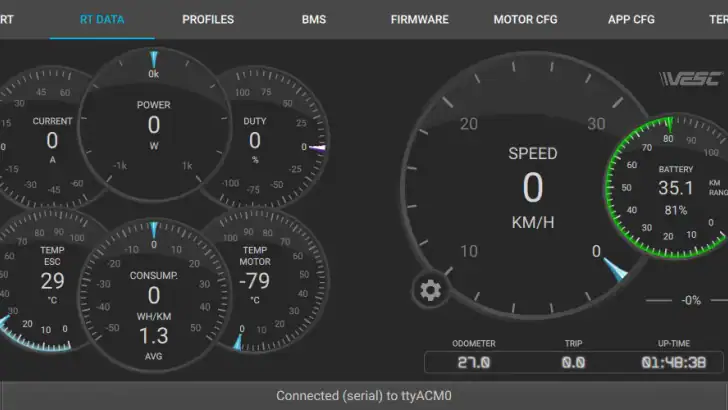Image resolution: width=728 pixels, height=410 pixels.
Task: Open the BMS tab
Action: coord(314,20)
